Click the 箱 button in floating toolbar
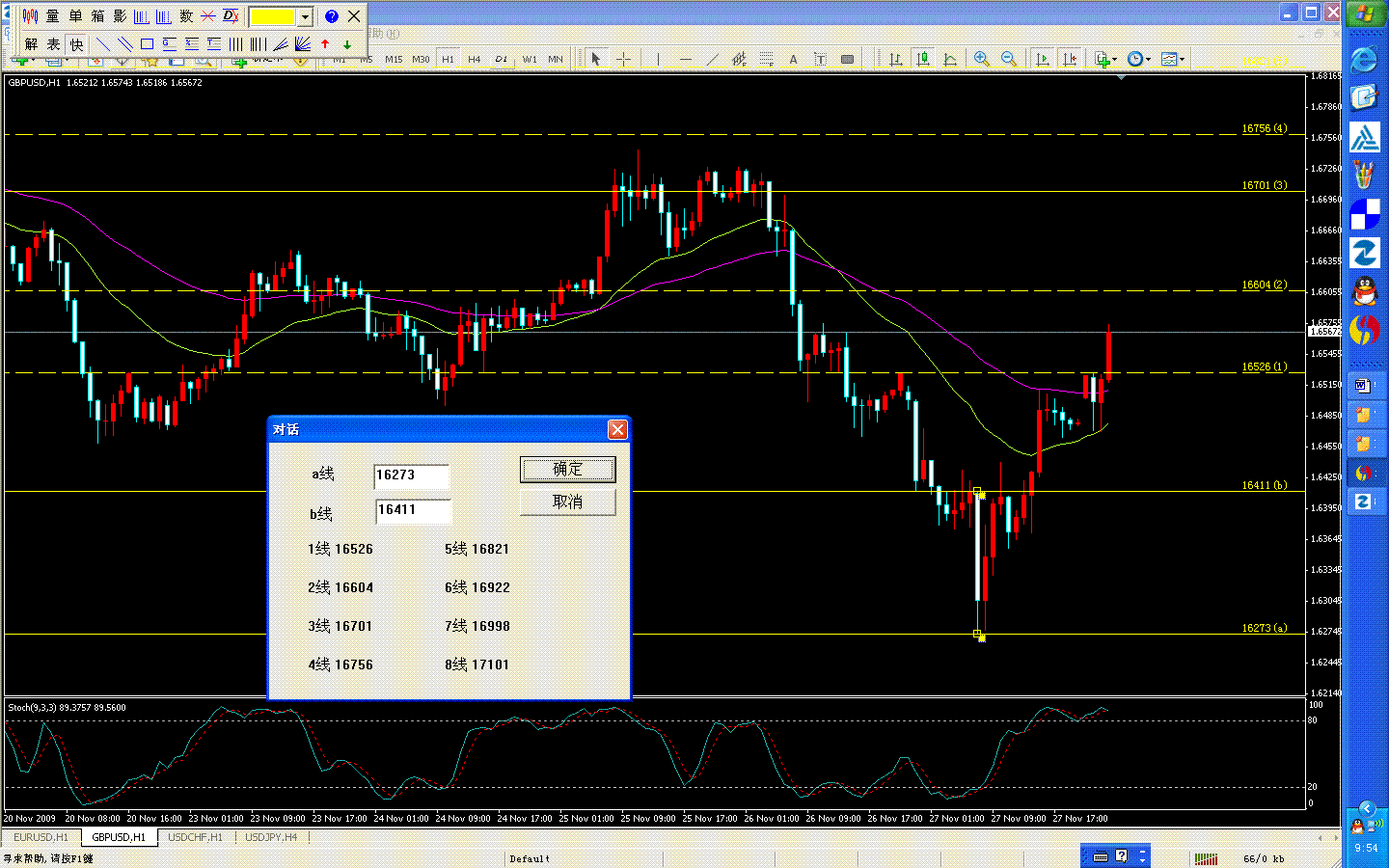1389x868 pixels. [97, 16]
